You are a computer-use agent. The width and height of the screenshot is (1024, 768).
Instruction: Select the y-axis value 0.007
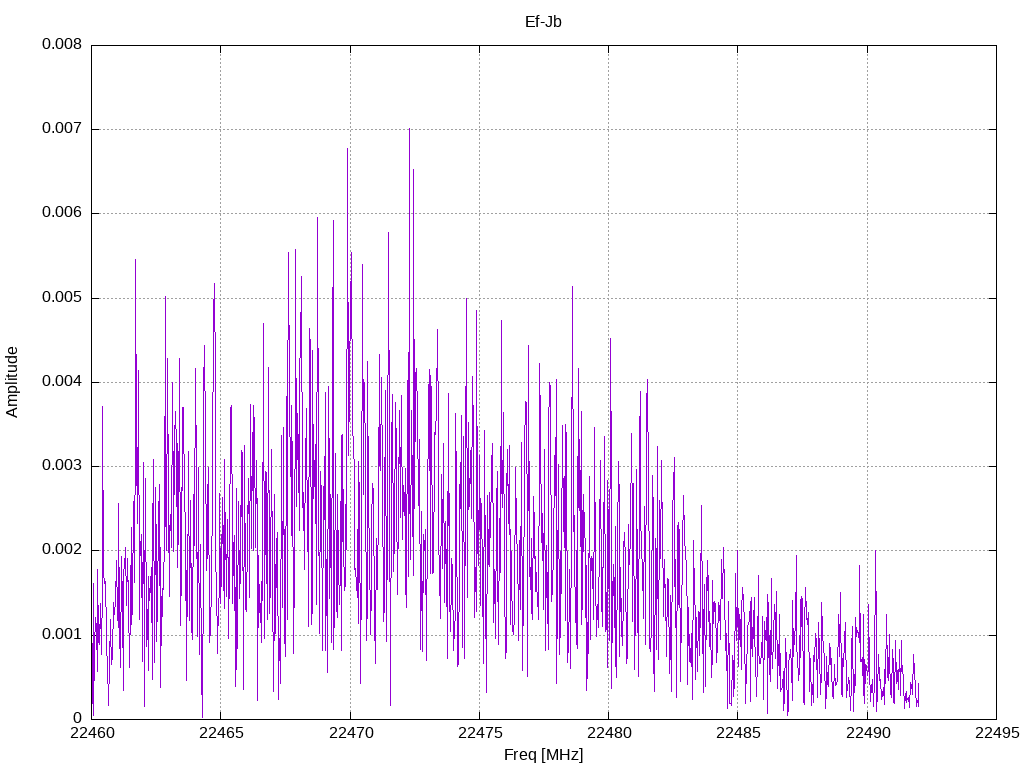62,129
